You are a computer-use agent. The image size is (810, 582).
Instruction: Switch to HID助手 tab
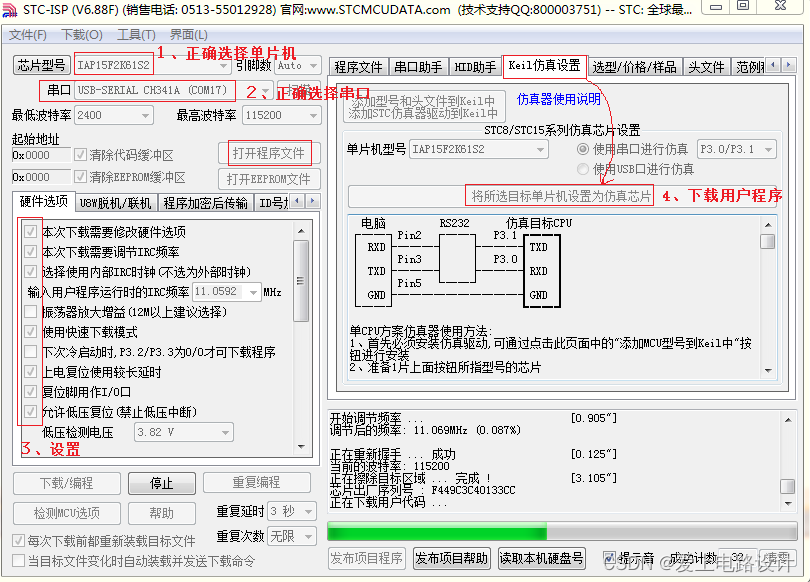[475, 67]
